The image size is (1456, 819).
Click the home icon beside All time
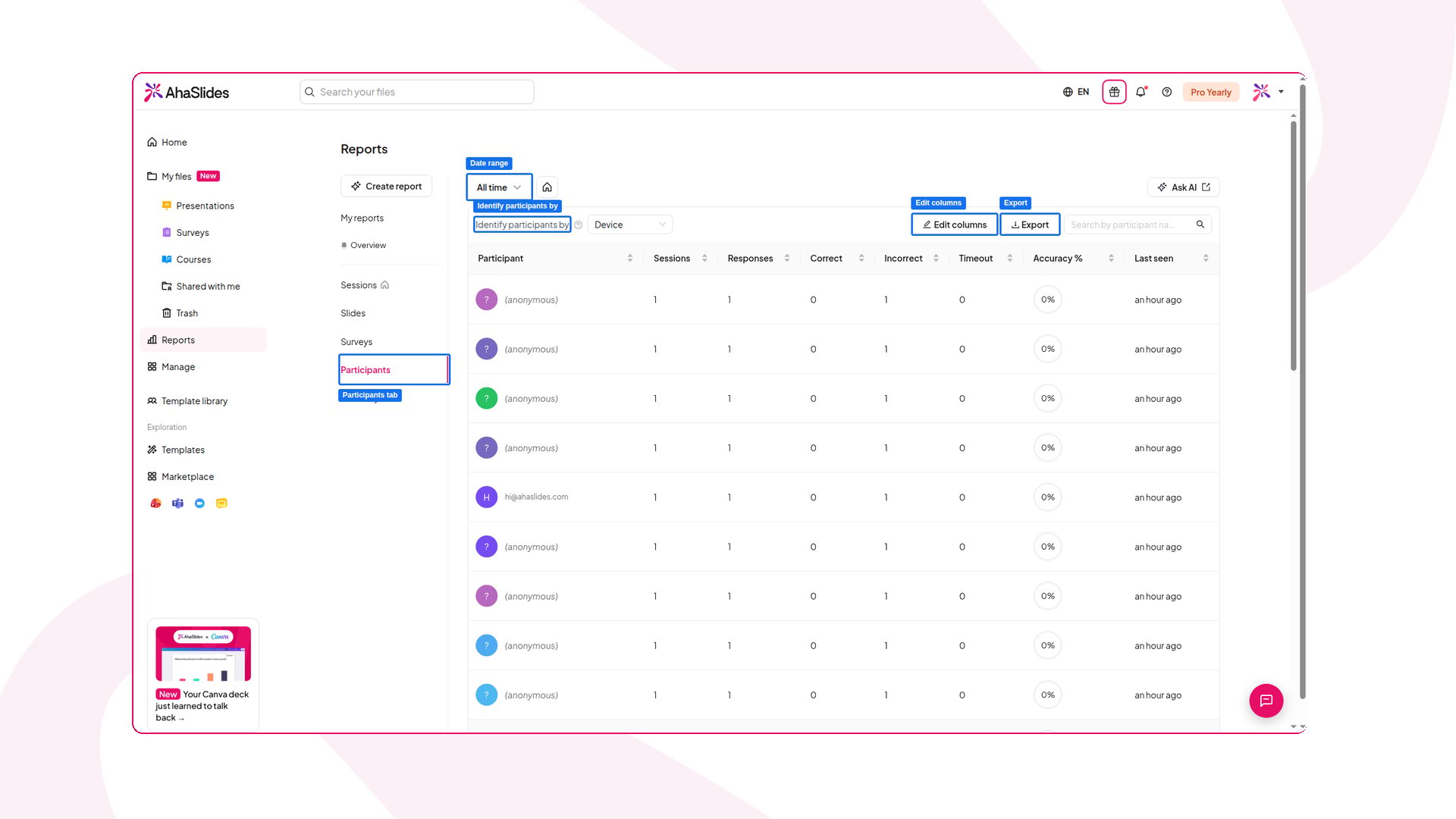[x=547, y=187]
